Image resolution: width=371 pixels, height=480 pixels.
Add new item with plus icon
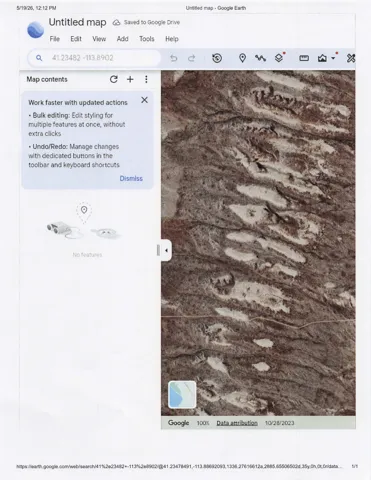tap(130, 79)
